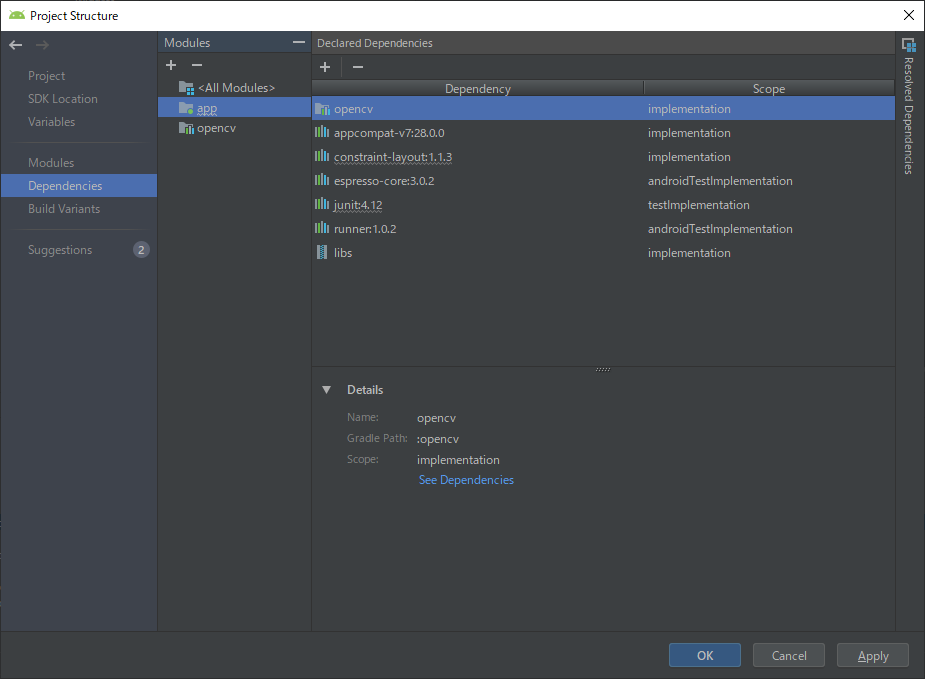The image size is (925, 679).
Task: Apply changes with the Apply button
Action: [871, 655]
